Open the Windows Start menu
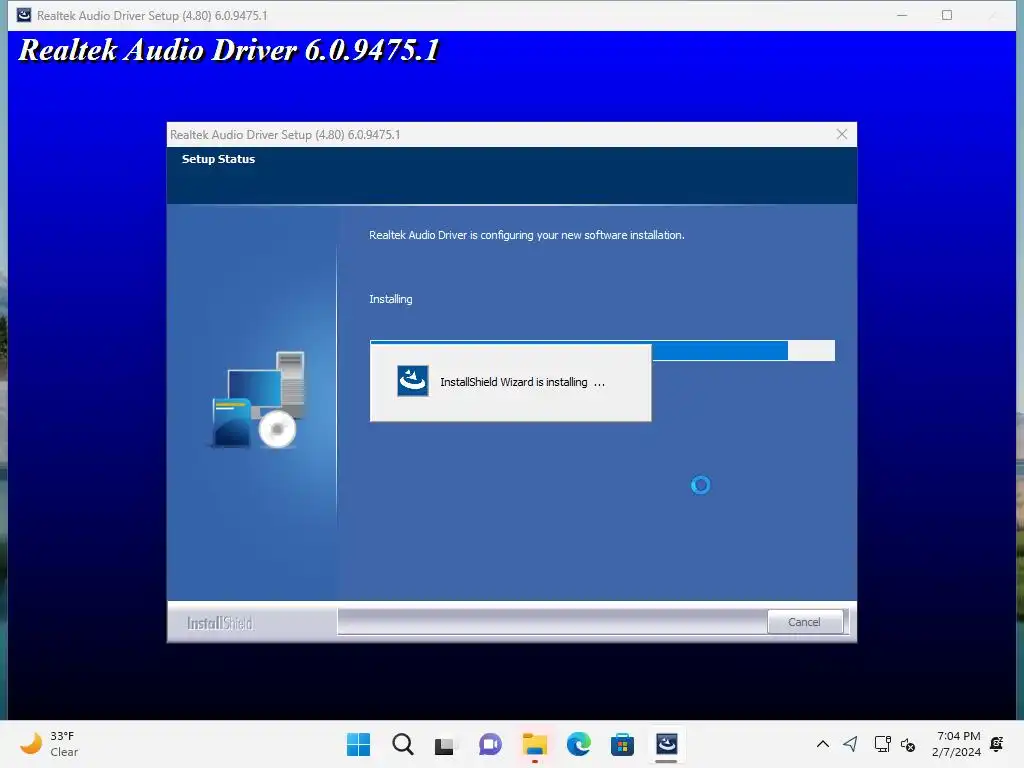Image resolution: width=1024 pixels, height=768 pixels. click(x=358, y=744)
